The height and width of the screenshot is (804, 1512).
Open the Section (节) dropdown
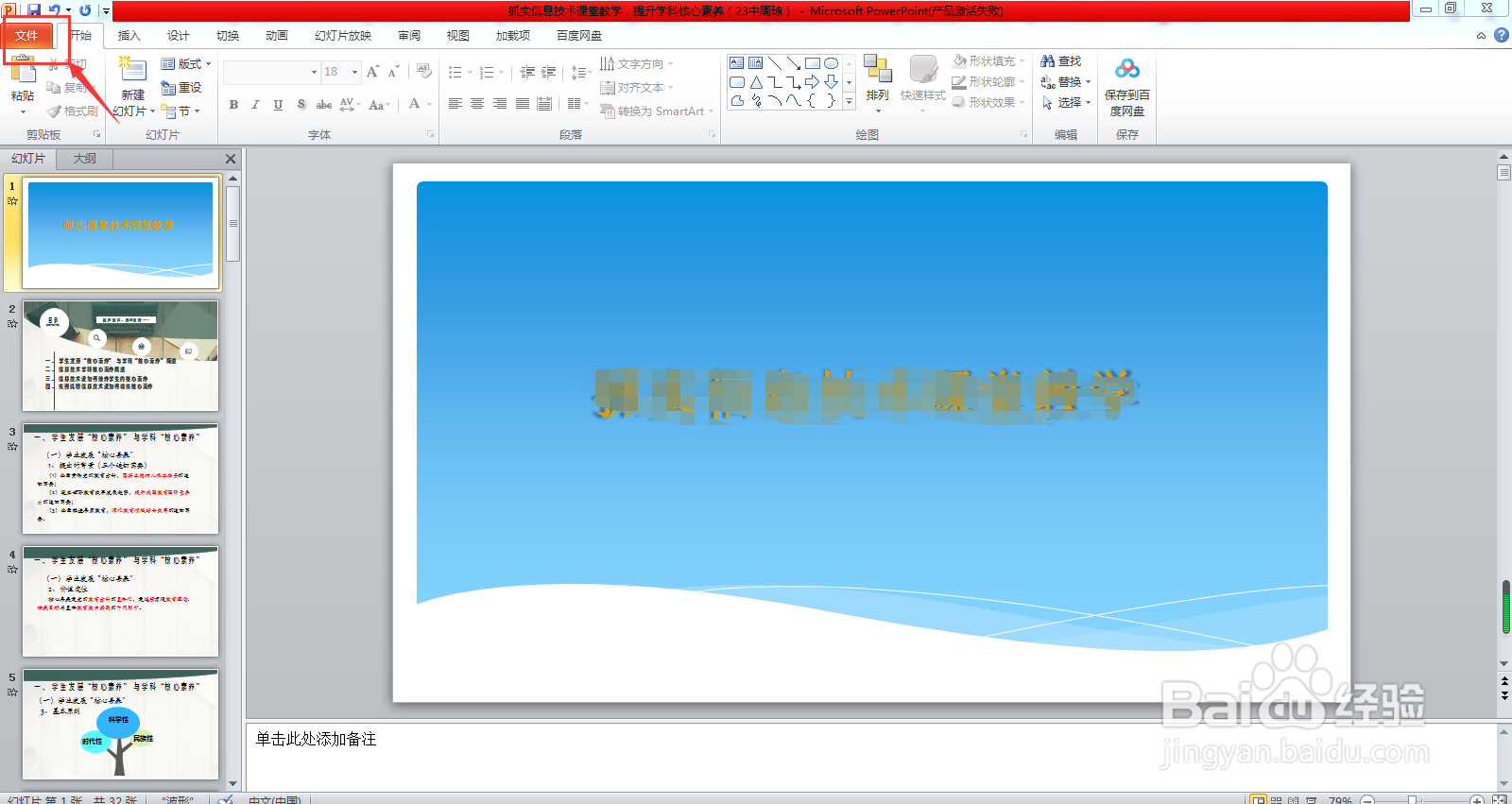click(180, 111)
